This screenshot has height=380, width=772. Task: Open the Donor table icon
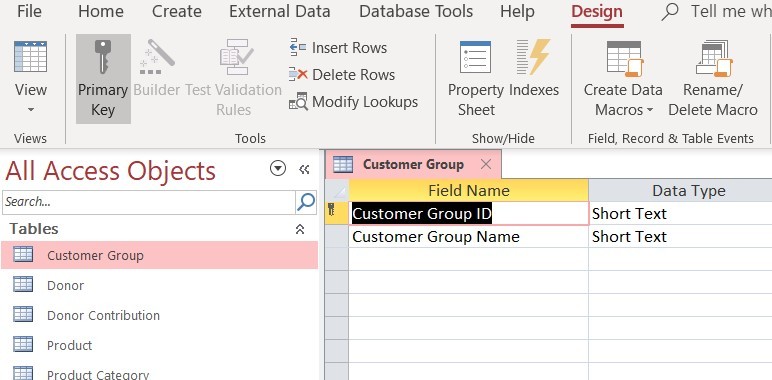23,285
